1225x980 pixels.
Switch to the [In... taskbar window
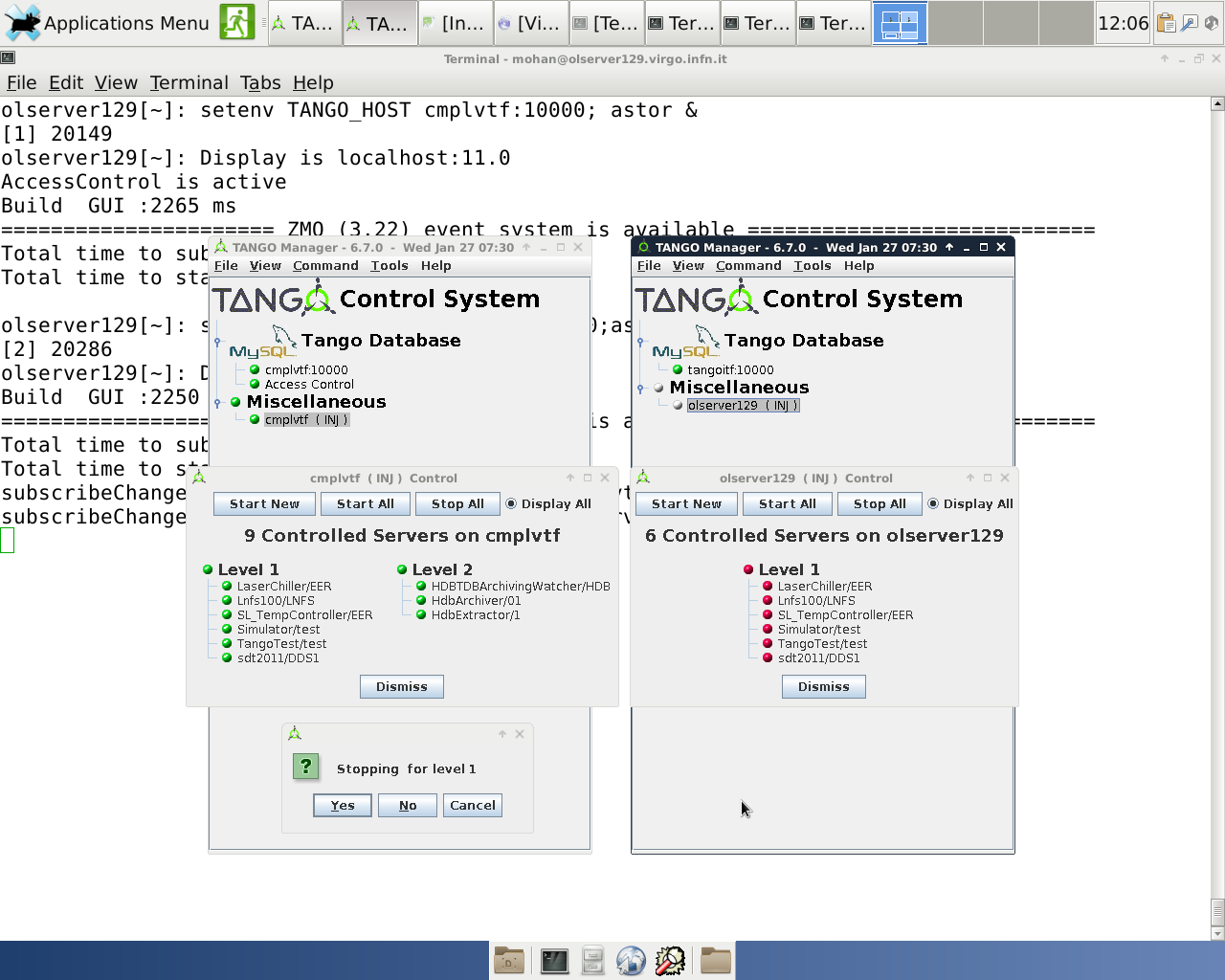point(454,23)
